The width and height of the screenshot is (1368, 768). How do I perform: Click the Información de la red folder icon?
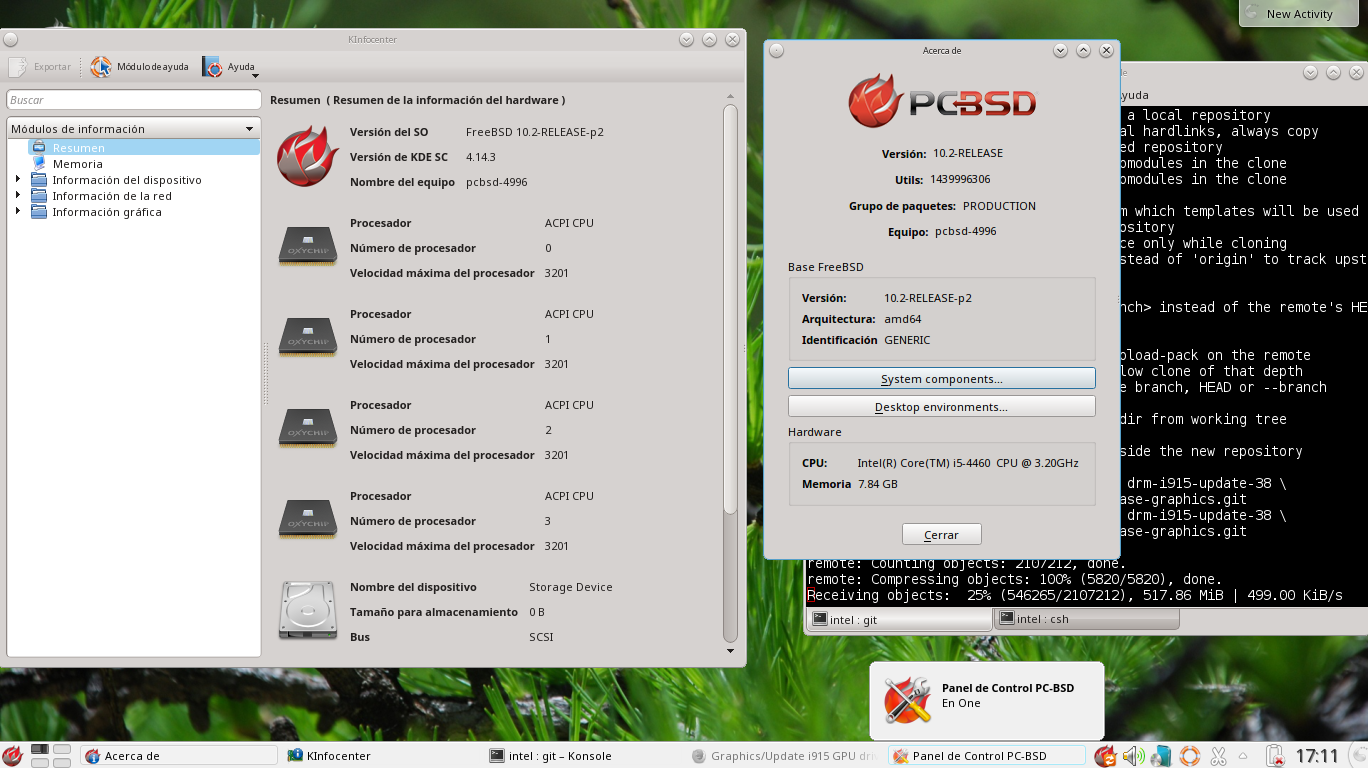click(x=39, y=196)
